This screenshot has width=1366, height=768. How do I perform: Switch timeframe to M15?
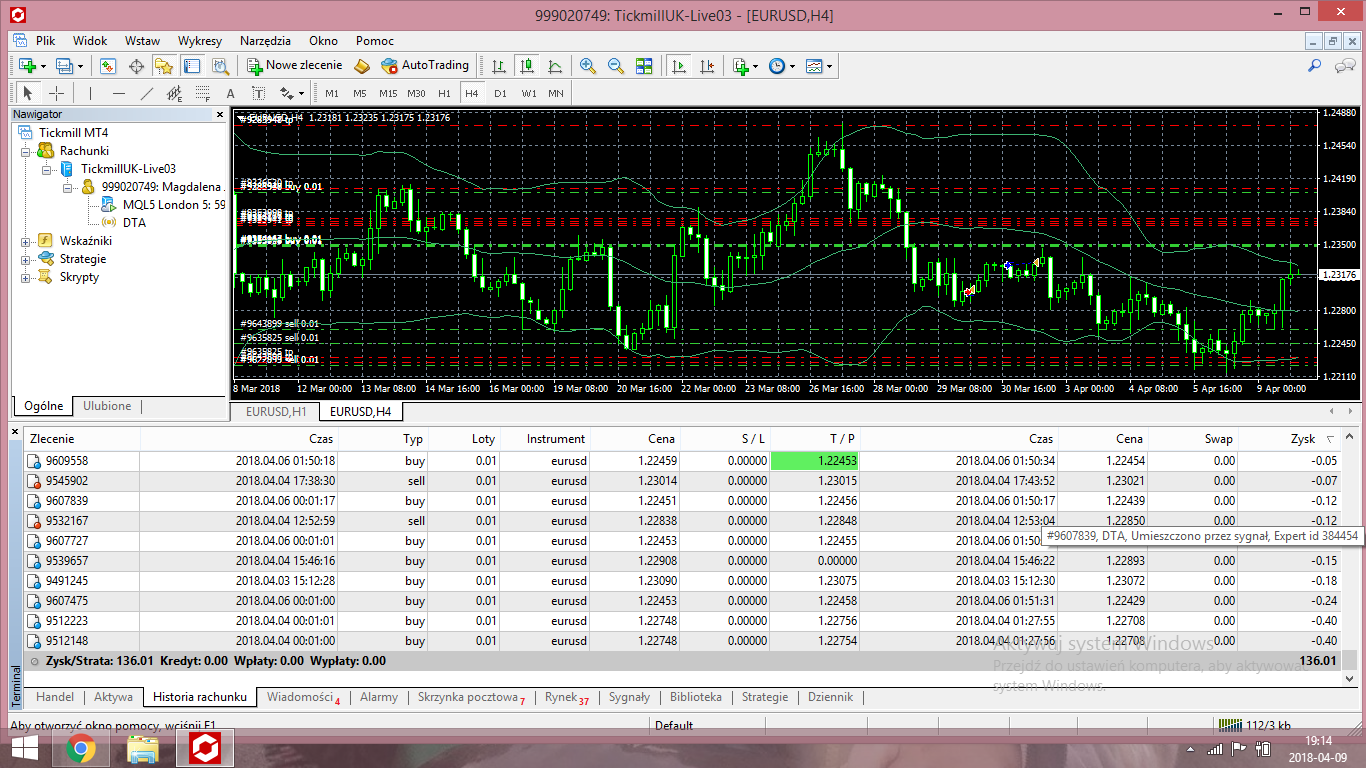pyautogui.click(x=388, y=93)
